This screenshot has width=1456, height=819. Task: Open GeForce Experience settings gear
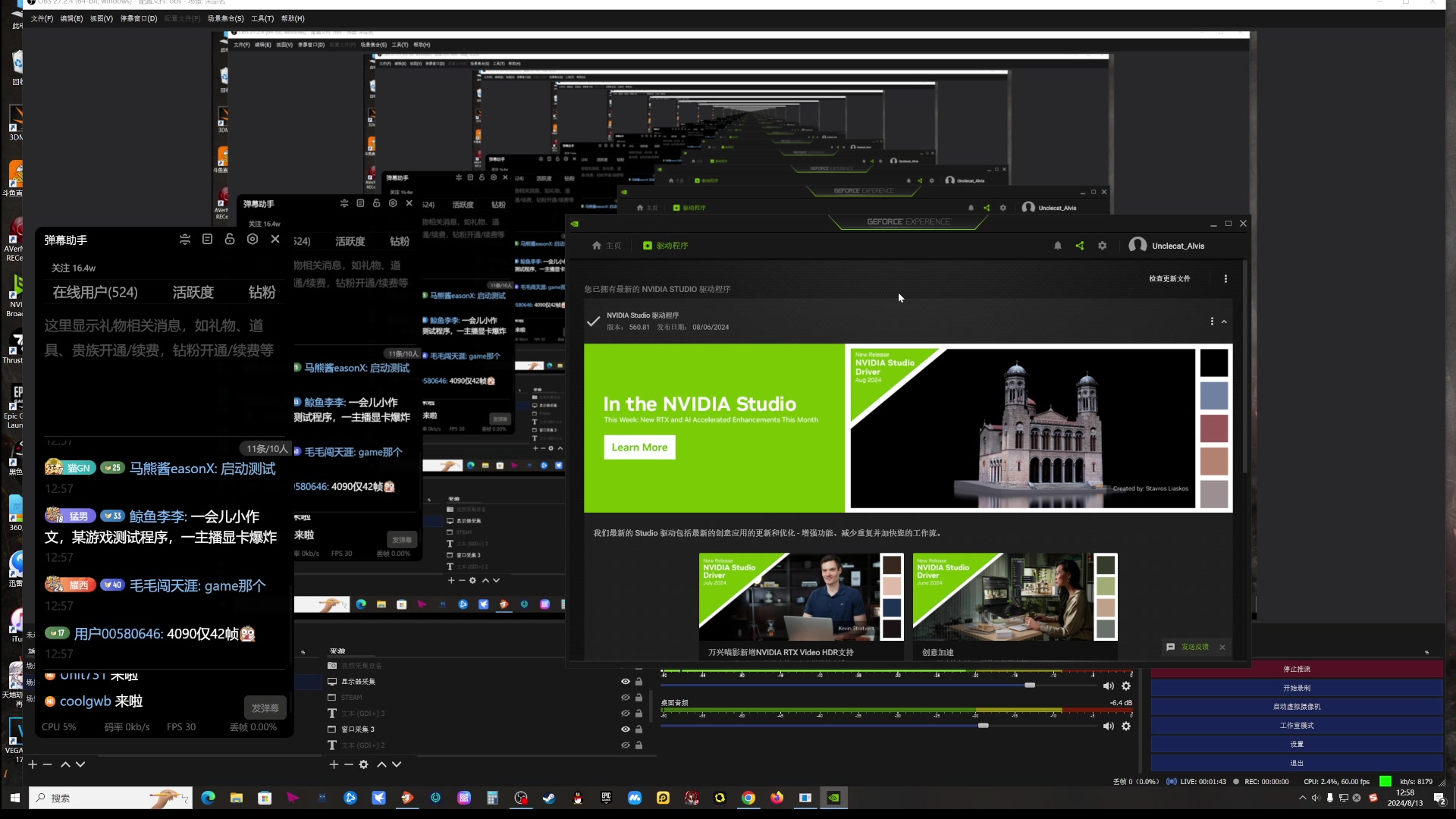tap(1103, 246)
